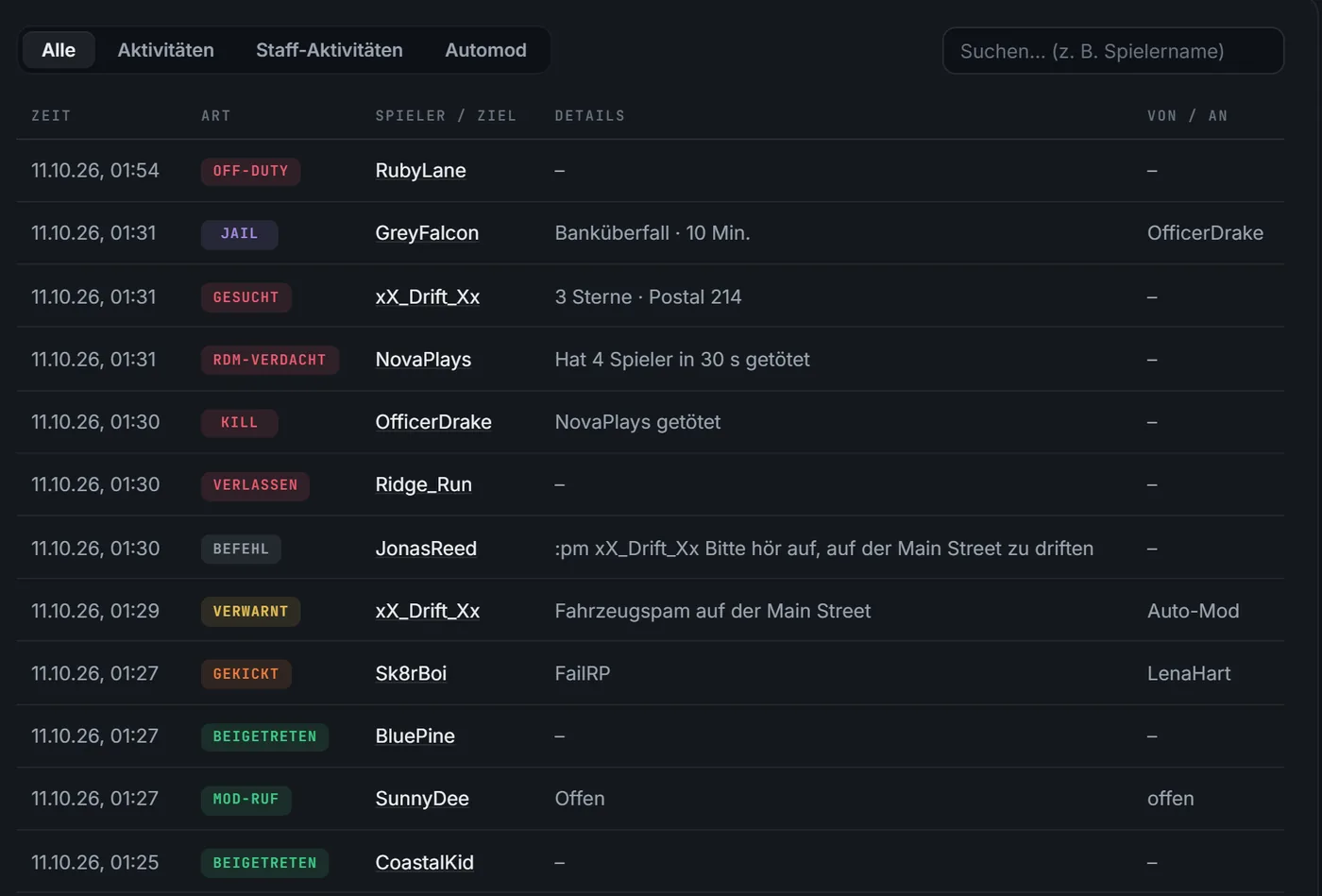1322x896 pixels.
Task: Select the RDM-VERDACHT badge
Action: click(x=269, y=360)
